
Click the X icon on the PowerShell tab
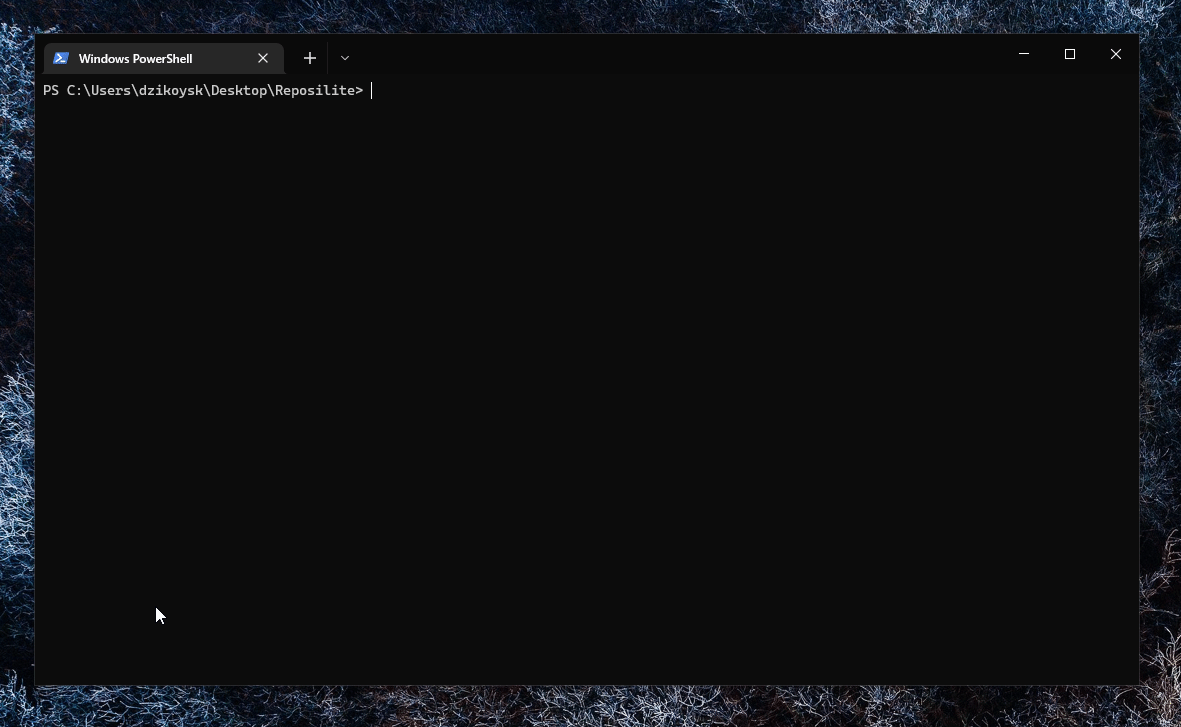(263, 58)
